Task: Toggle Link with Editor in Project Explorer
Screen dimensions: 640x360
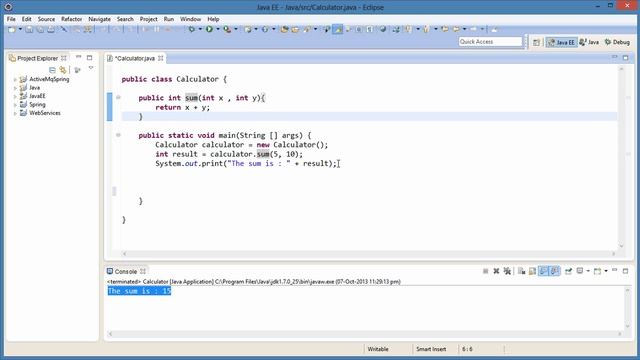Action: 62,70
